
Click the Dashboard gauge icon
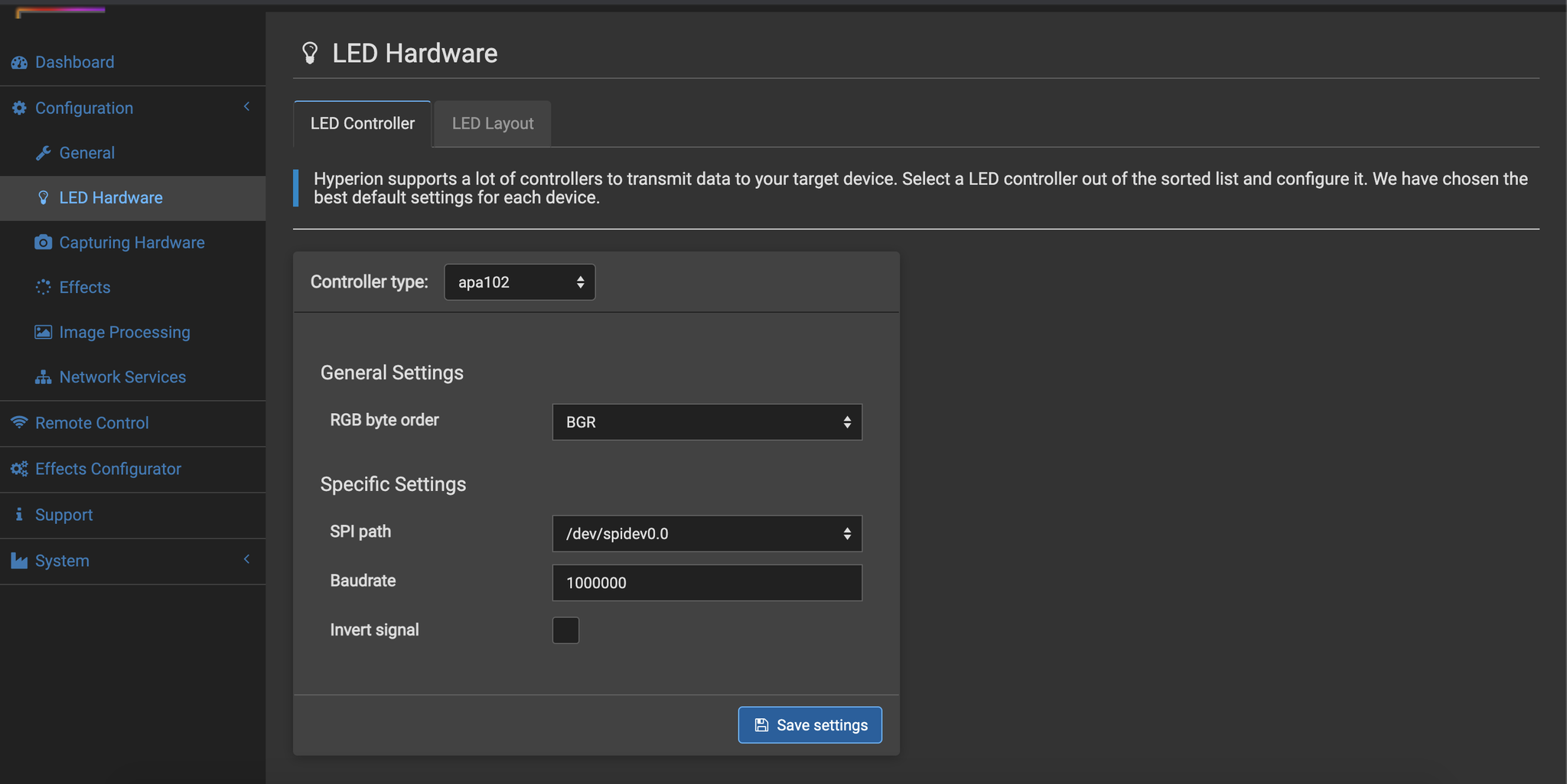(19, 63)
